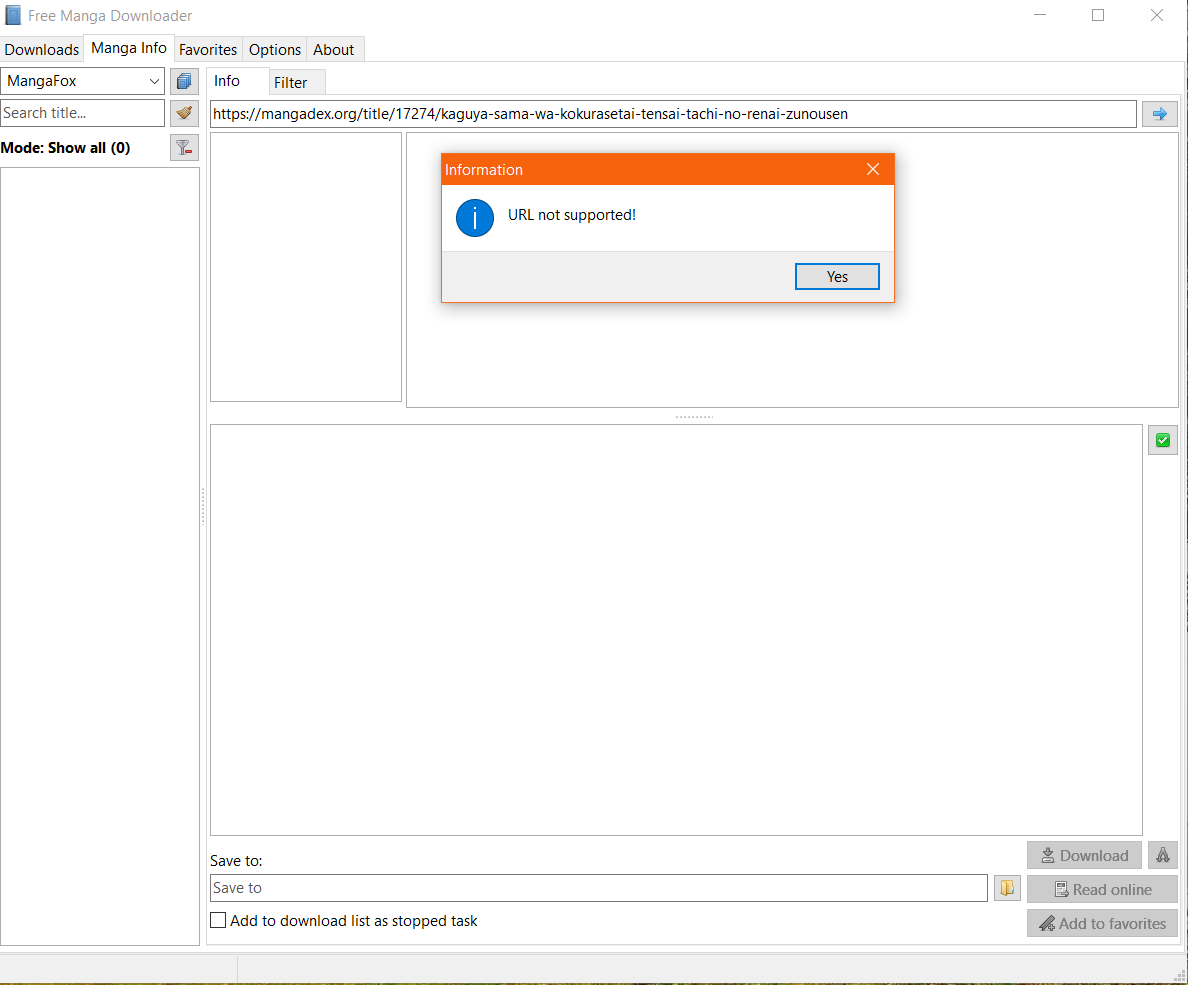This screenshot has height=985, width=1188.
Task: Open the About tab
Action: pyautogui.click(x=333, y=50)
